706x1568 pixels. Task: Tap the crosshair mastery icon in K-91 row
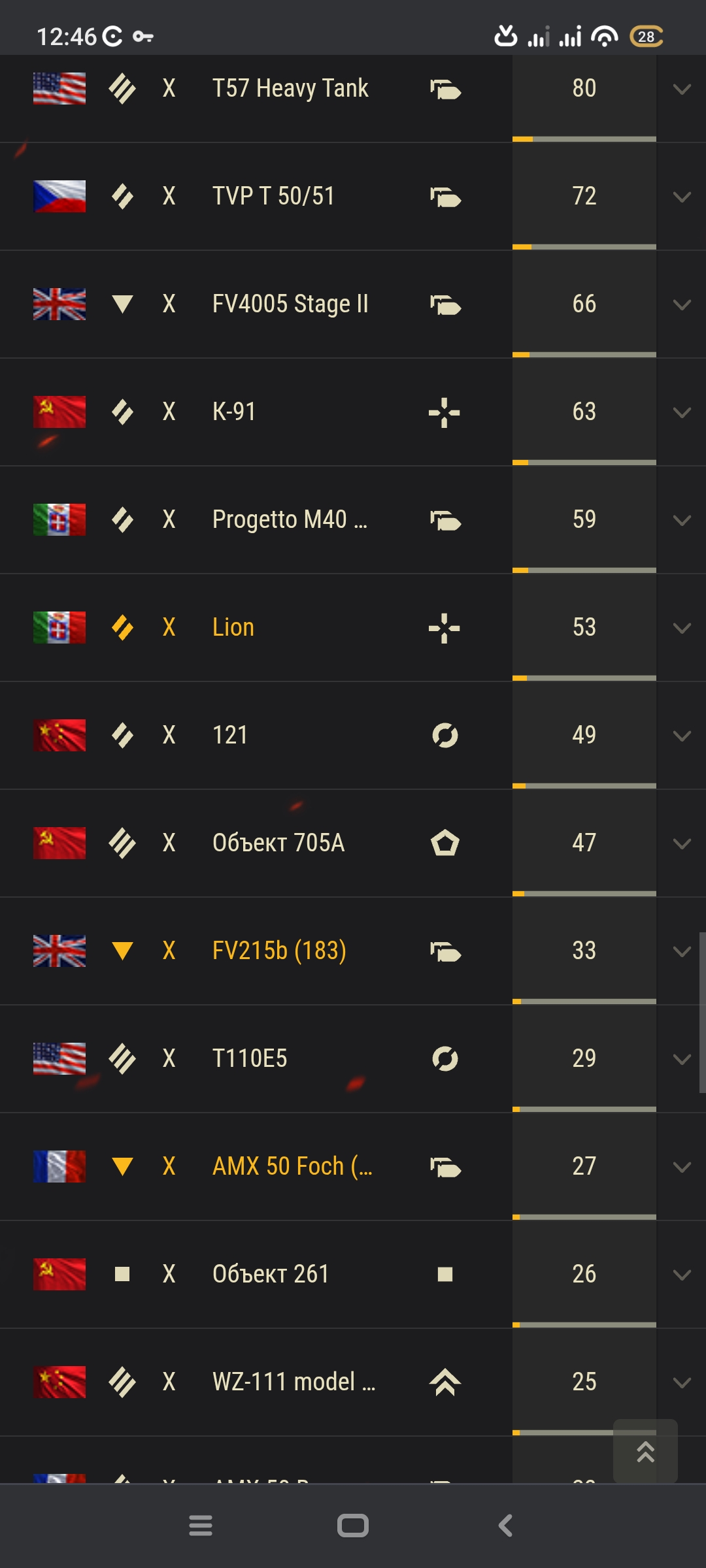445,412
